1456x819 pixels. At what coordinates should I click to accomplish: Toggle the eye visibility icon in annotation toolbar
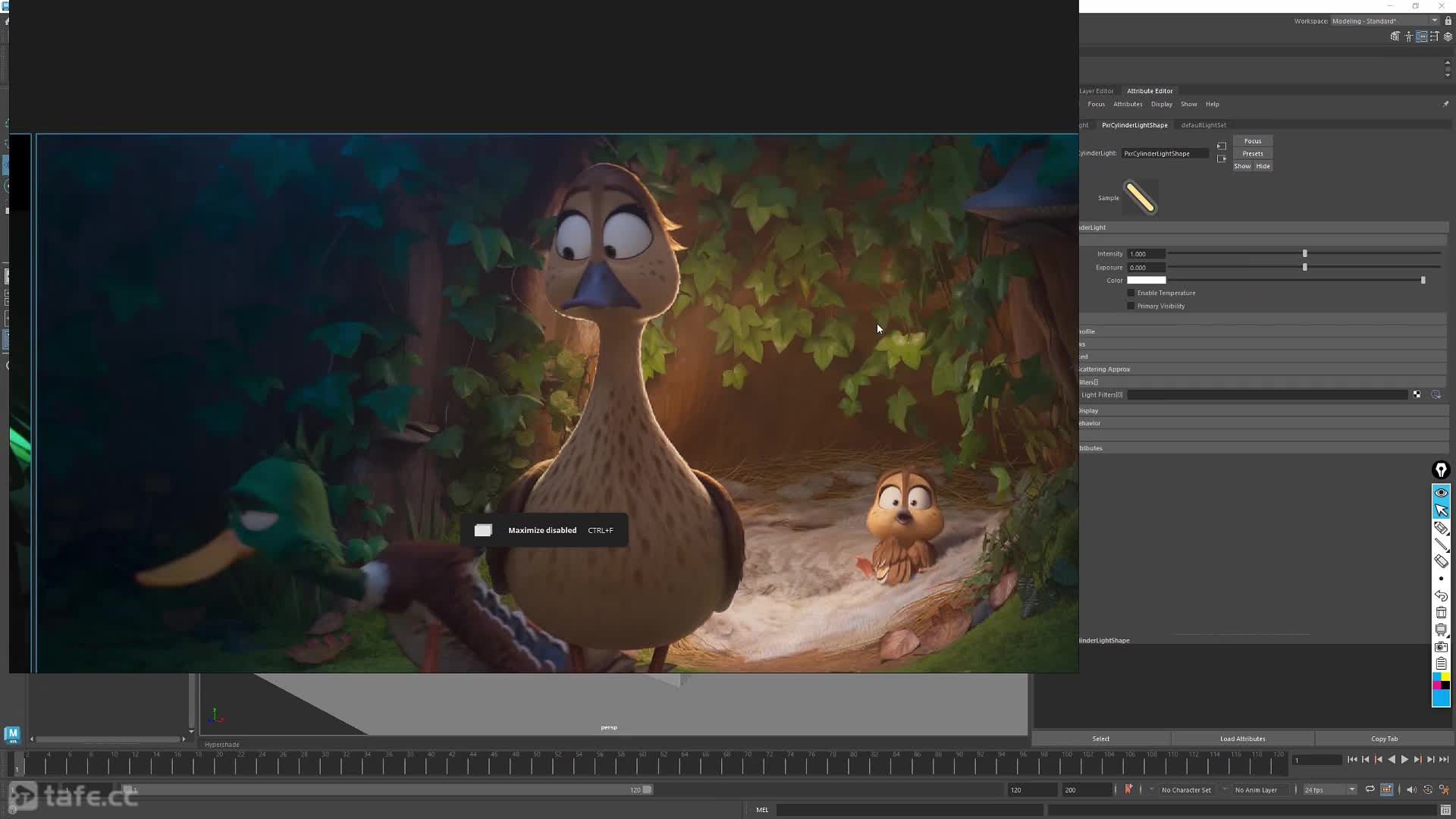coord(1441,493)
